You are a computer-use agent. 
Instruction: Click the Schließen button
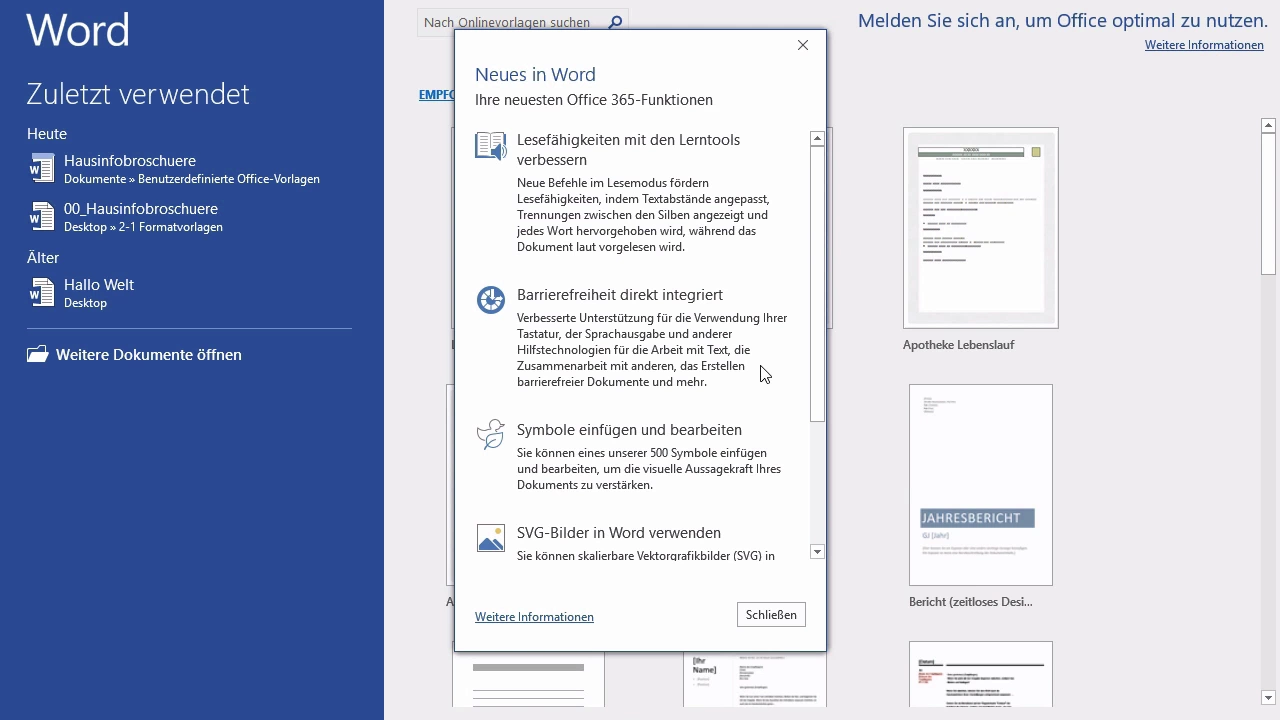point(771,615)
